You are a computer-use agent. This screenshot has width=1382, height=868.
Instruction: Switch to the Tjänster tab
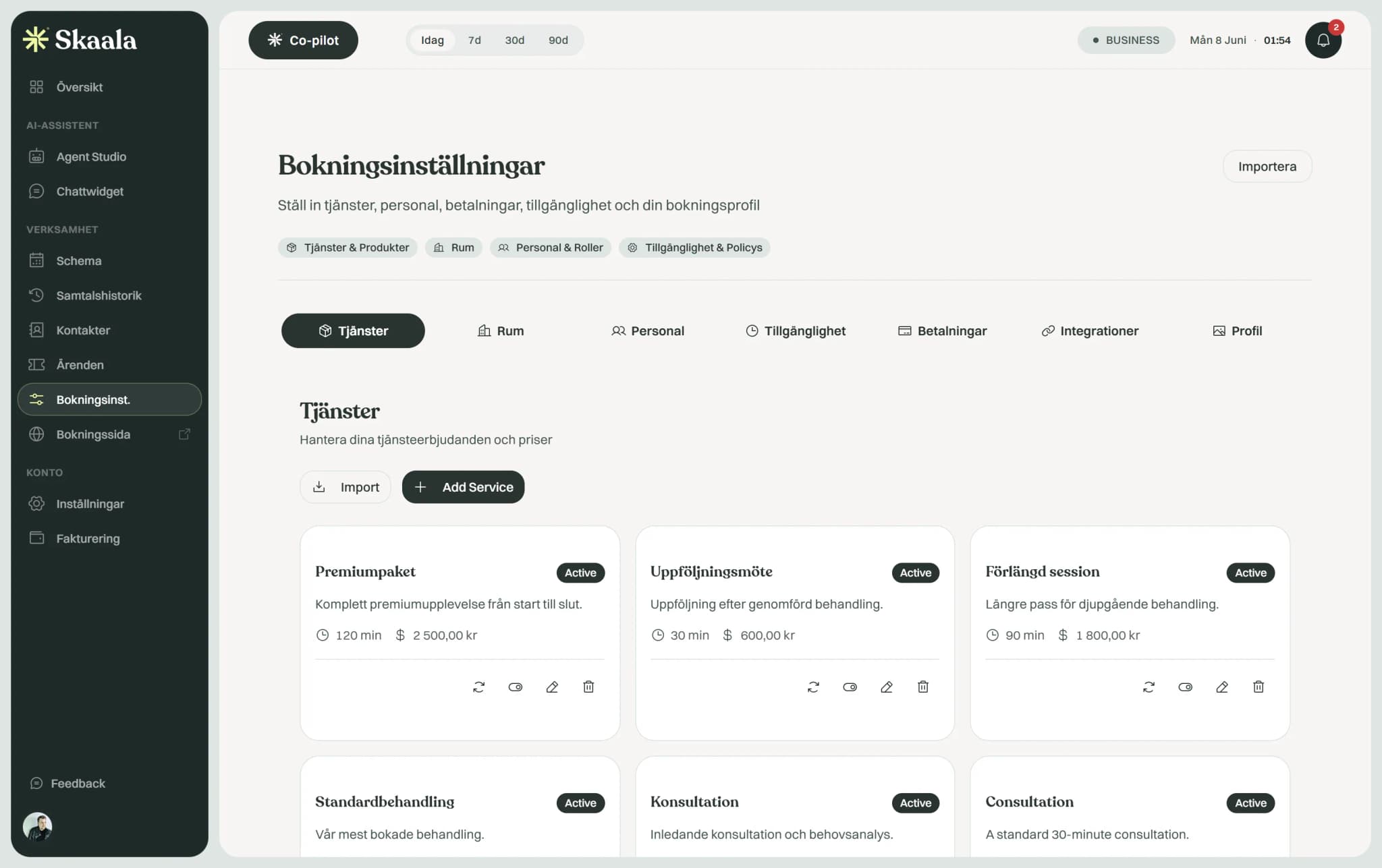pyautogui.click(x=353, y=330)
